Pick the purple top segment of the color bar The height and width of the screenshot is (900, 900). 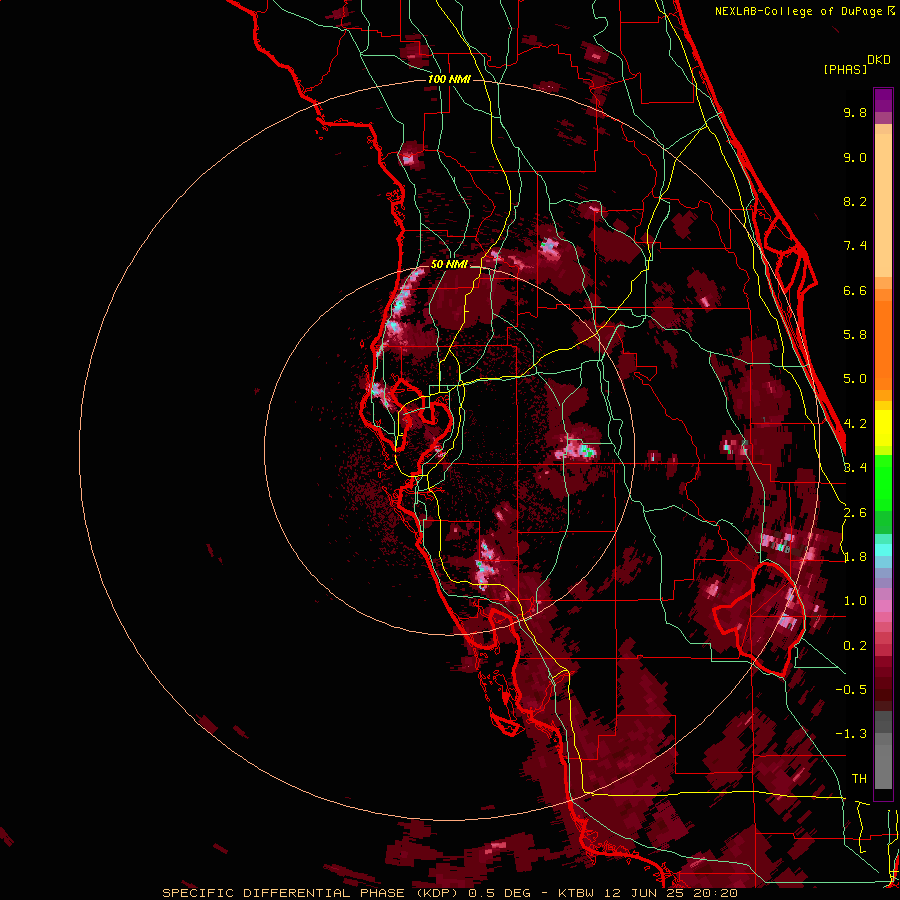coord(883,100)
